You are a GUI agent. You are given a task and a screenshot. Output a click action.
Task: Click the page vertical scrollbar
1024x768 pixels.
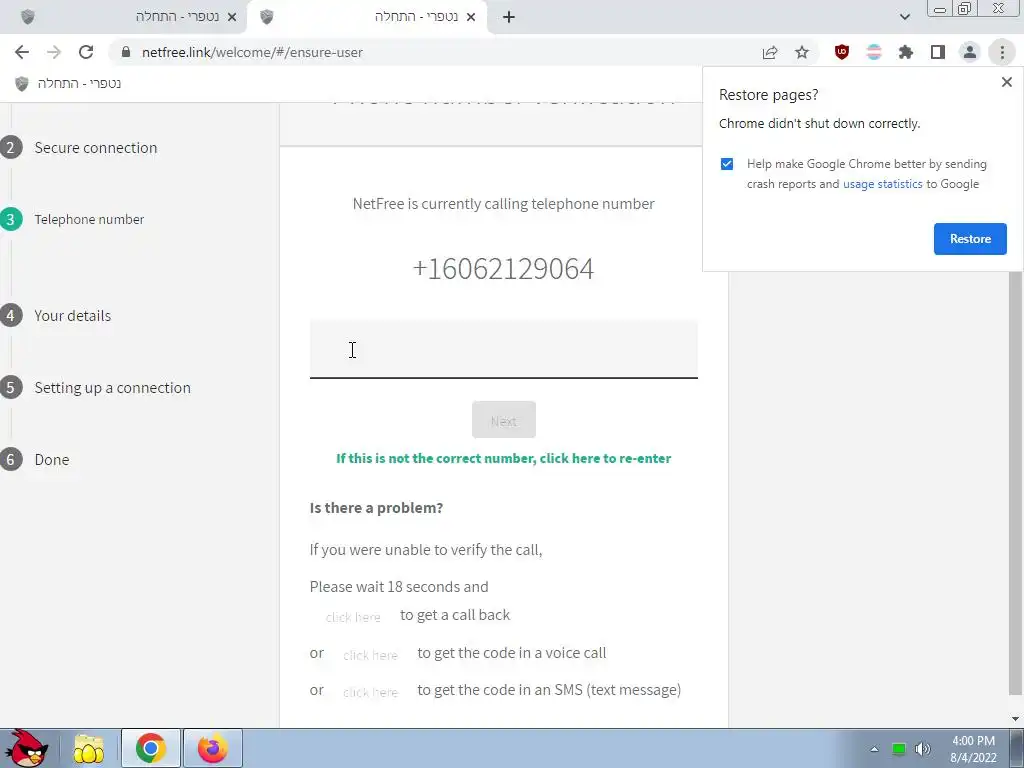(1014, 483)
